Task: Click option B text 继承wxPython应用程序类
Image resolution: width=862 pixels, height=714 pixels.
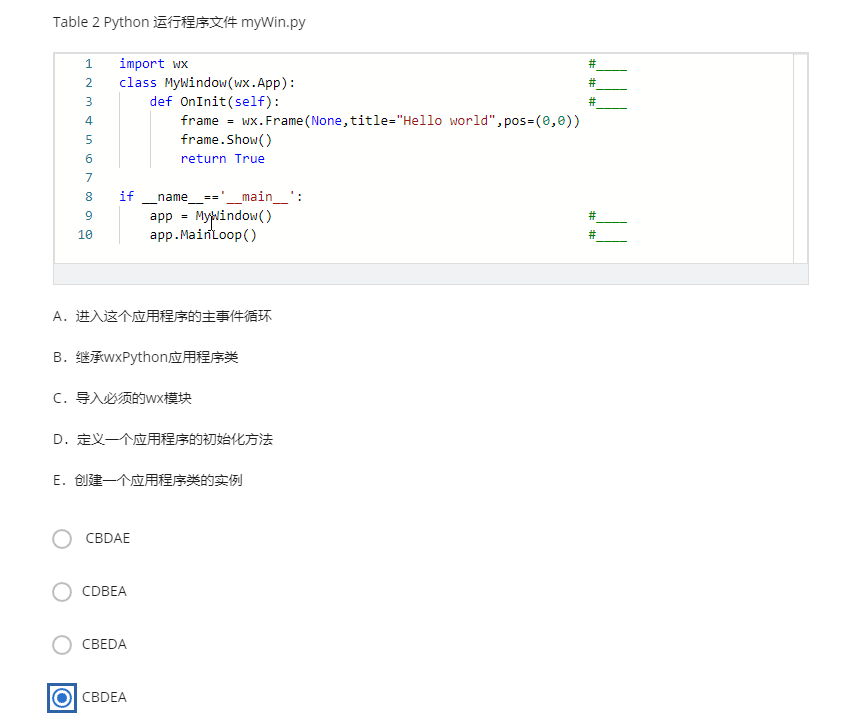Action: click(x=146, y=357)
